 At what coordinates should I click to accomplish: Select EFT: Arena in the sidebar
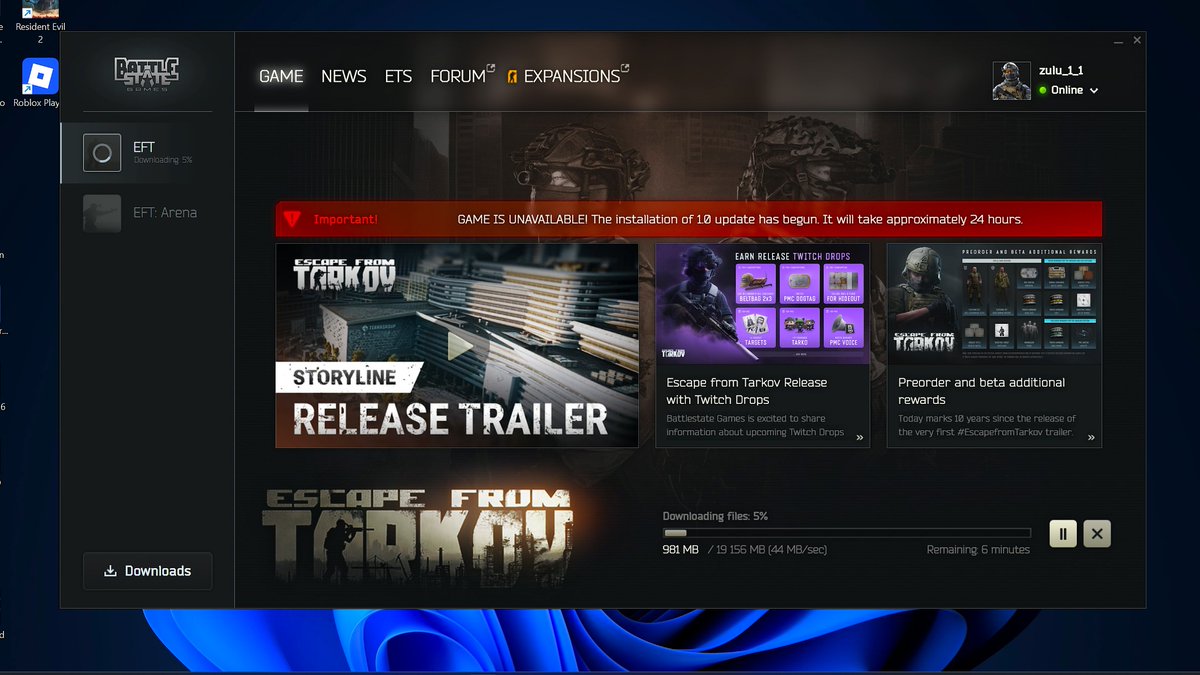click(x=148, y=213)
